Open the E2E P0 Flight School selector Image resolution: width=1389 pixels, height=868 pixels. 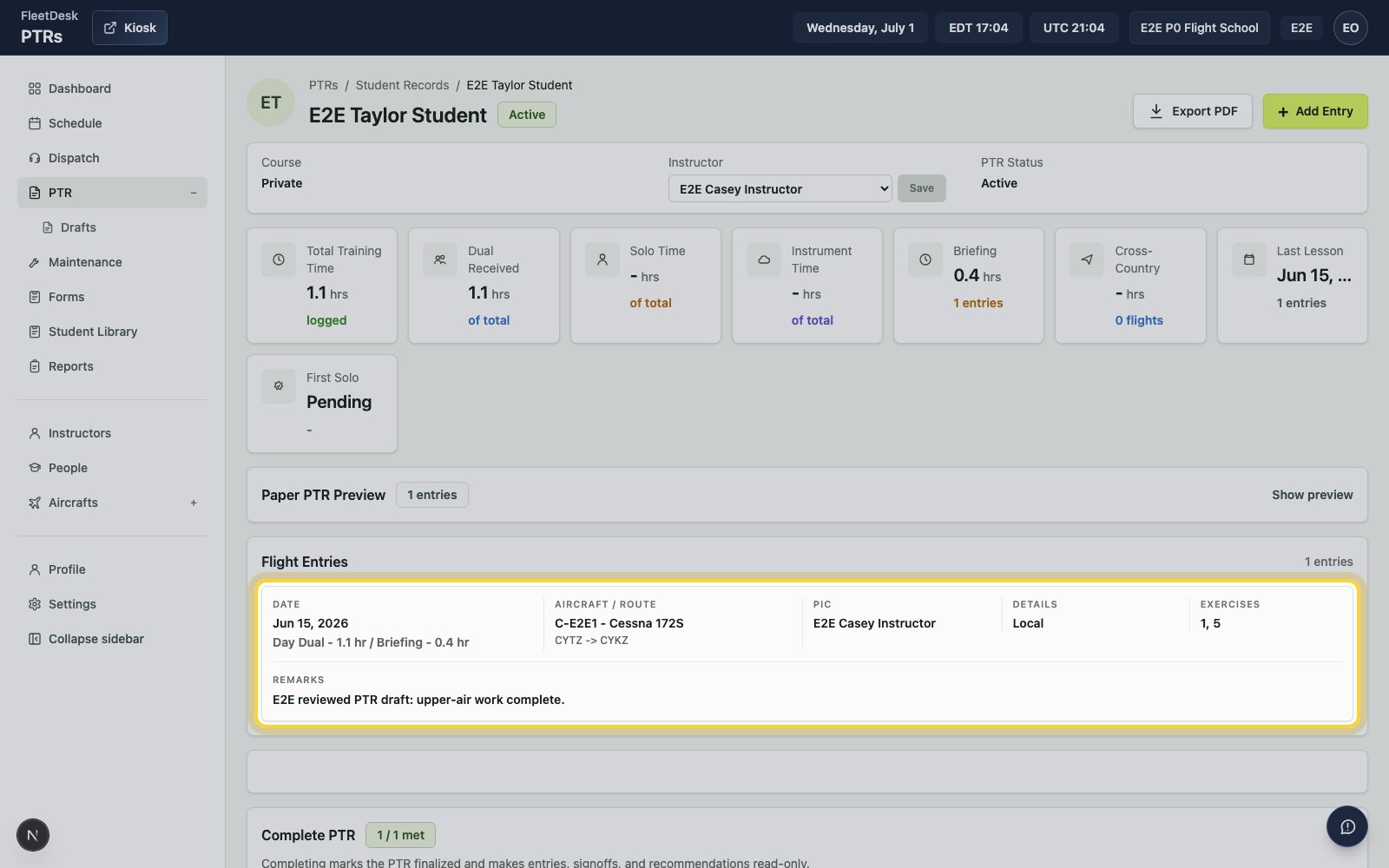pyautogui.click(x=1199, y=28)
